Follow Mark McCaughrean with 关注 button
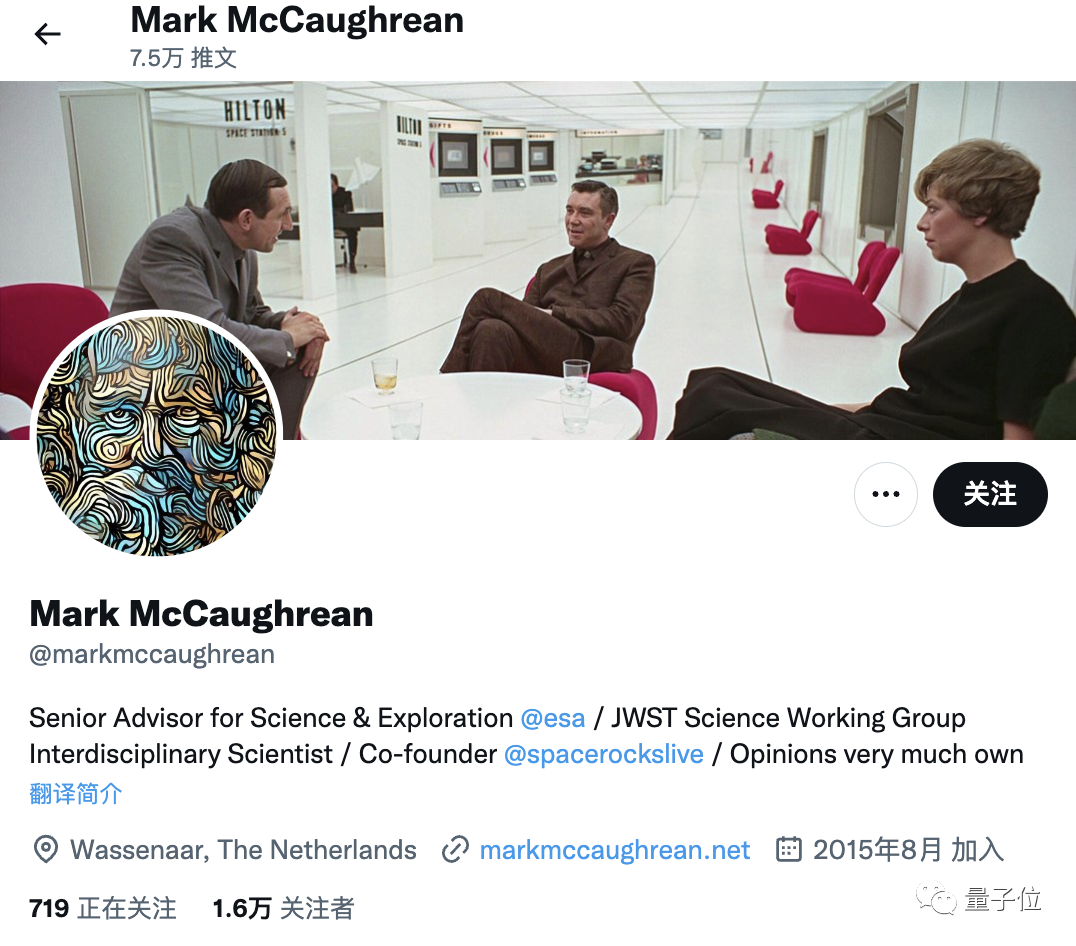Viewport: 1076px width, 946px height. coord(990,494)
